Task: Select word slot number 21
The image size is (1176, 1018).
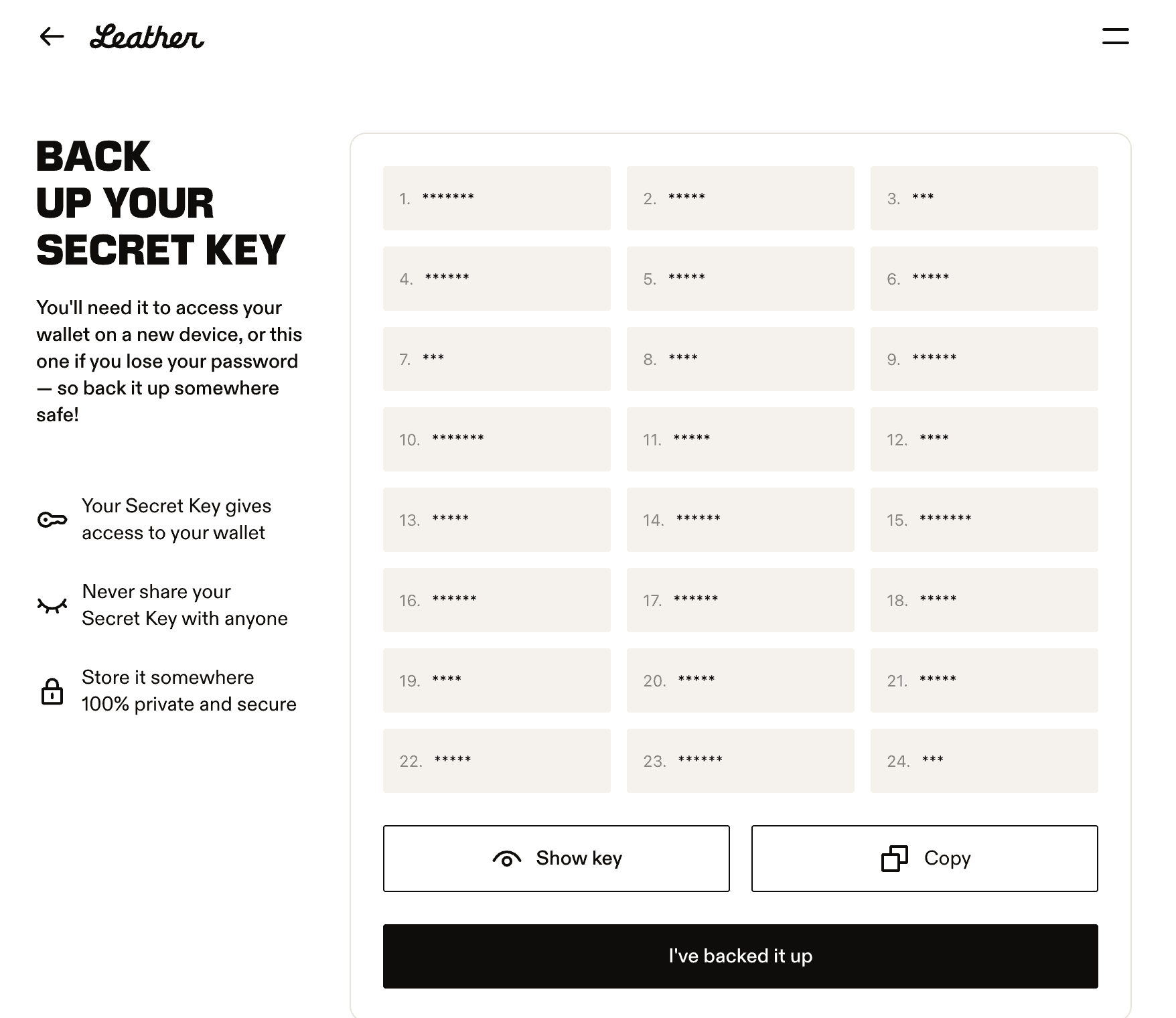Action: pyautogui.click(x=984, y=680)
